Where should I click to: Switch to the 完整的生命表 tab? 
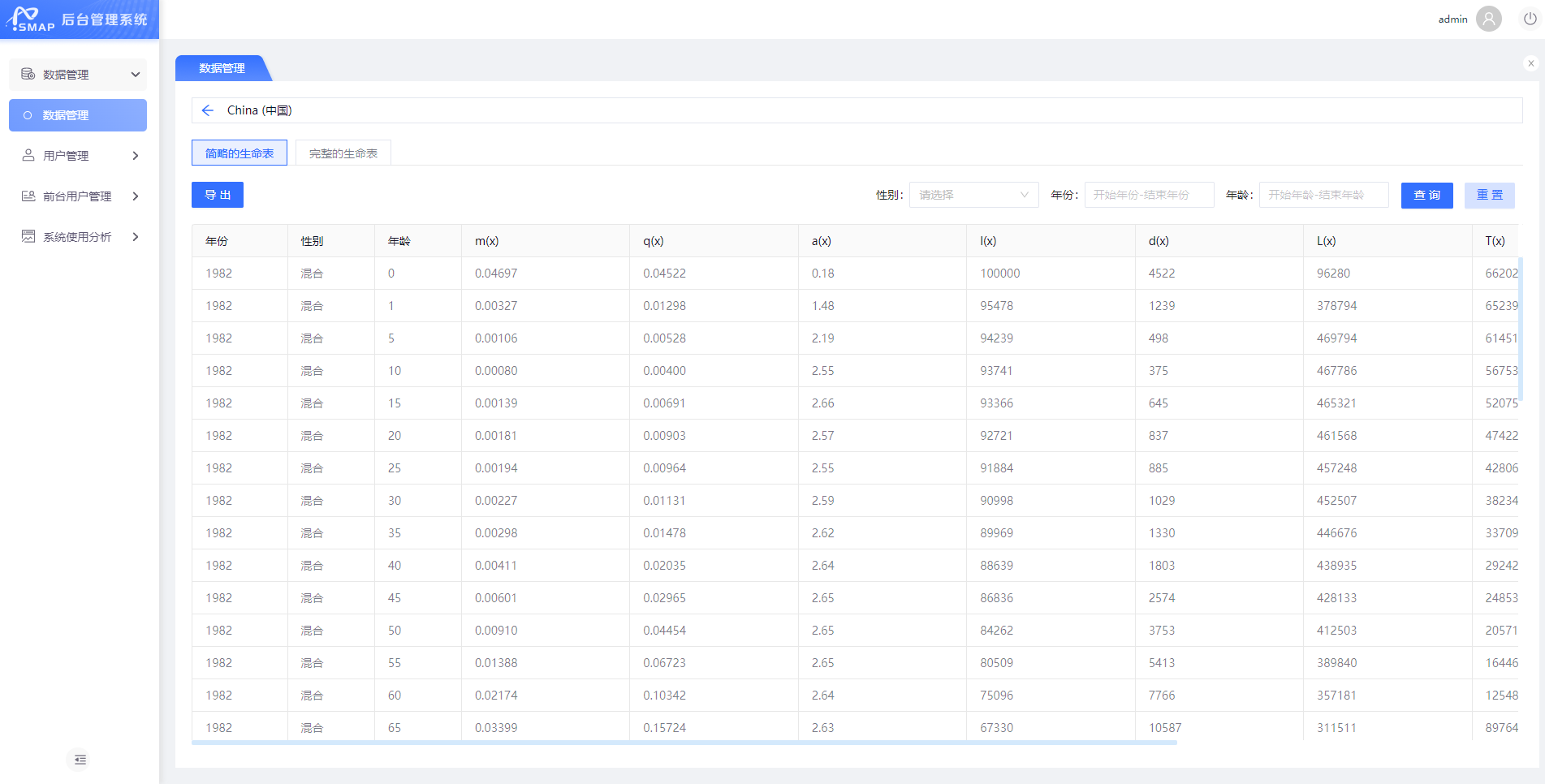click(x=343, y=153)
